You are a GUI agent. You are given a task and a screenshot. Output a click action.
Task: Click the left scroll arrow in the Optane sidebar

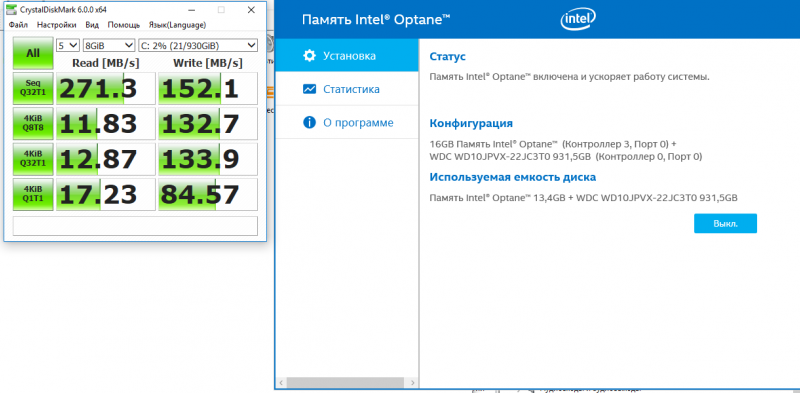point(281,382)
